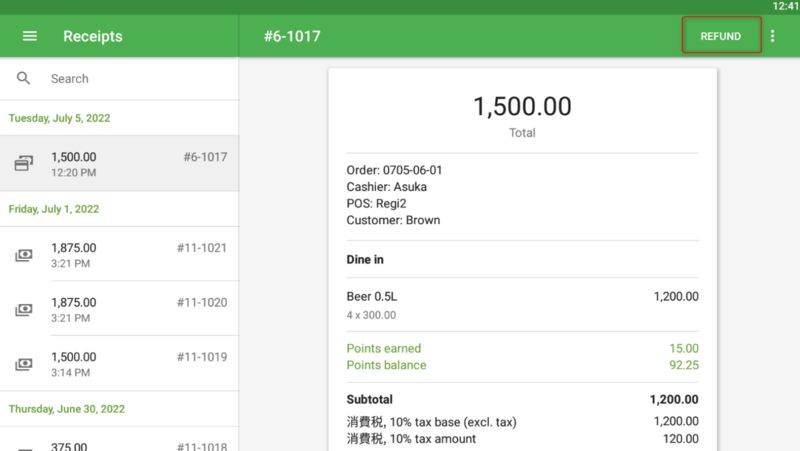This screenshot has height=451, width=800.
Task: Open the three-dot more options menu
Action: pos(772,36)
